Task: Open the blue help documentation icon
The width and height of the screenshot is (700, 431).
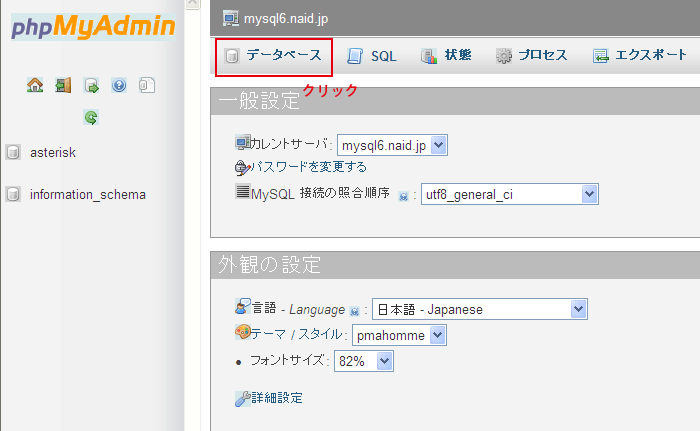Action: coord(119,85)
